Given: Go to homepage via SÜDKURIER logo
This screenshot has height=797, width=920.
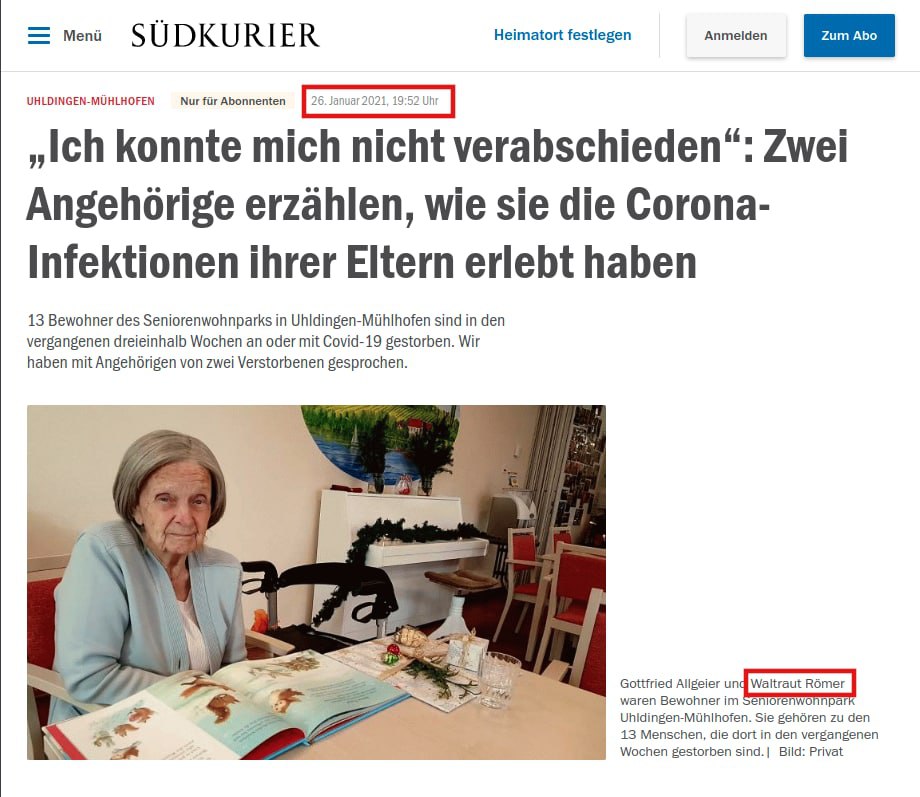Looking at the screenshot, I should click(x=225, y=35).
